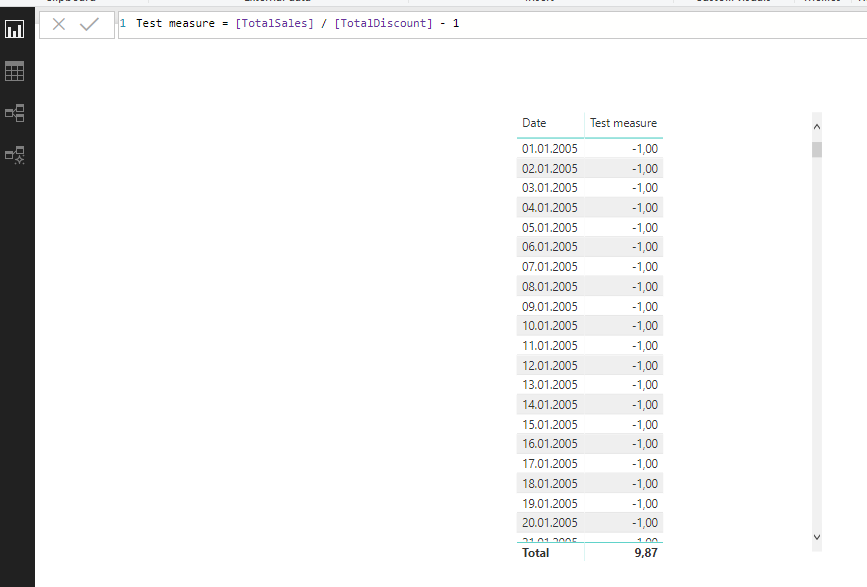Click the Total row label
867x587 pixels.
pyautogui.click(x=535, y=553)
